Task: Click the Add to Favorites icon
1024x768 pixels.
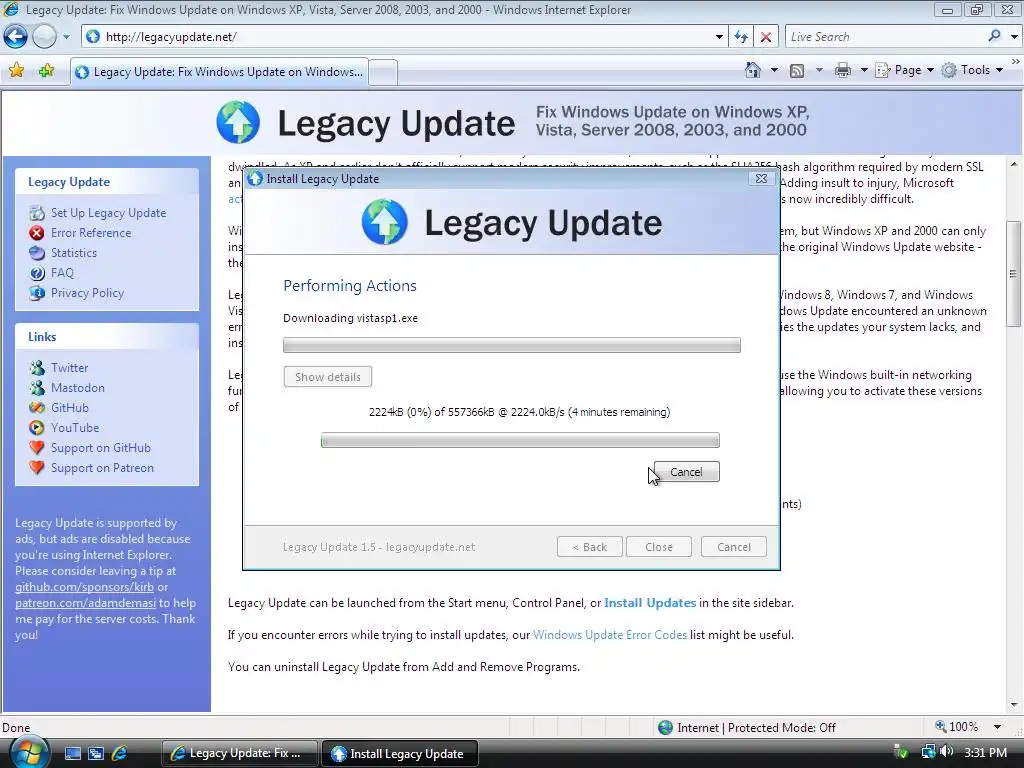Action: pos(47,71)
